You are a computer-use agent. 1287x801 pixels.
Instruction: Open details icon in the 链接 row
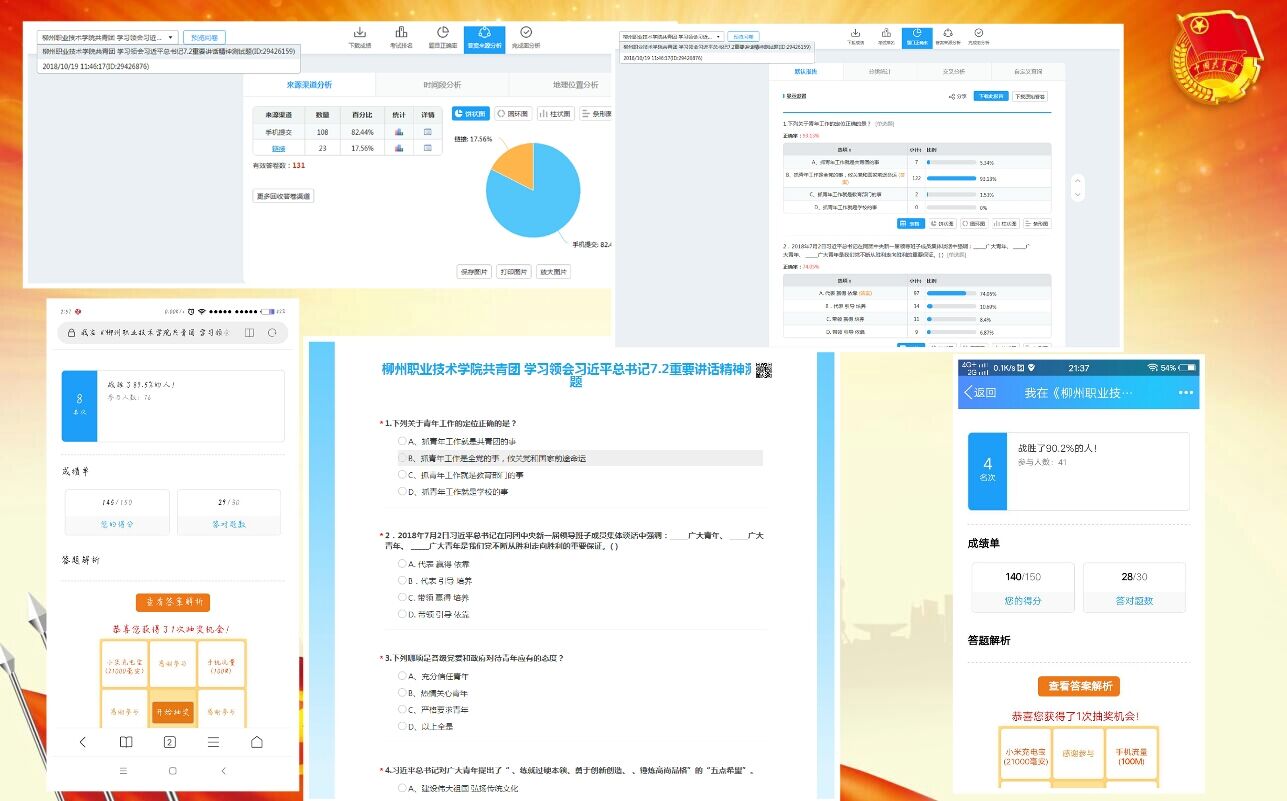(427, 148)
